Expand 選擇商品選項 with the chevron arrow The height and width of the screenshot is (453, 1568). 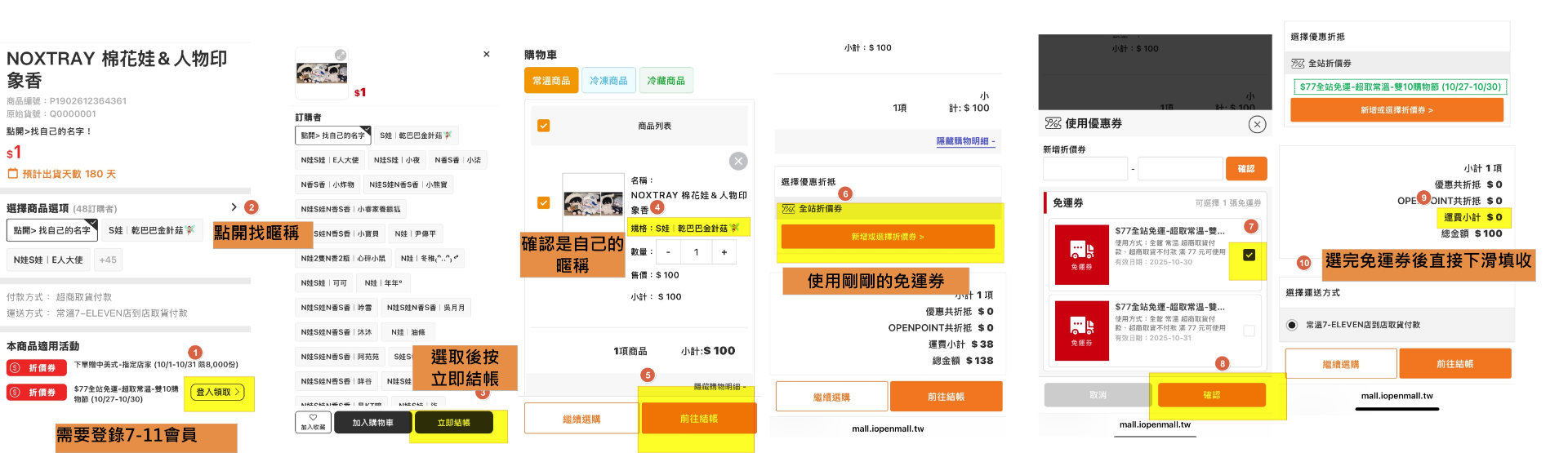coord(234,207)
